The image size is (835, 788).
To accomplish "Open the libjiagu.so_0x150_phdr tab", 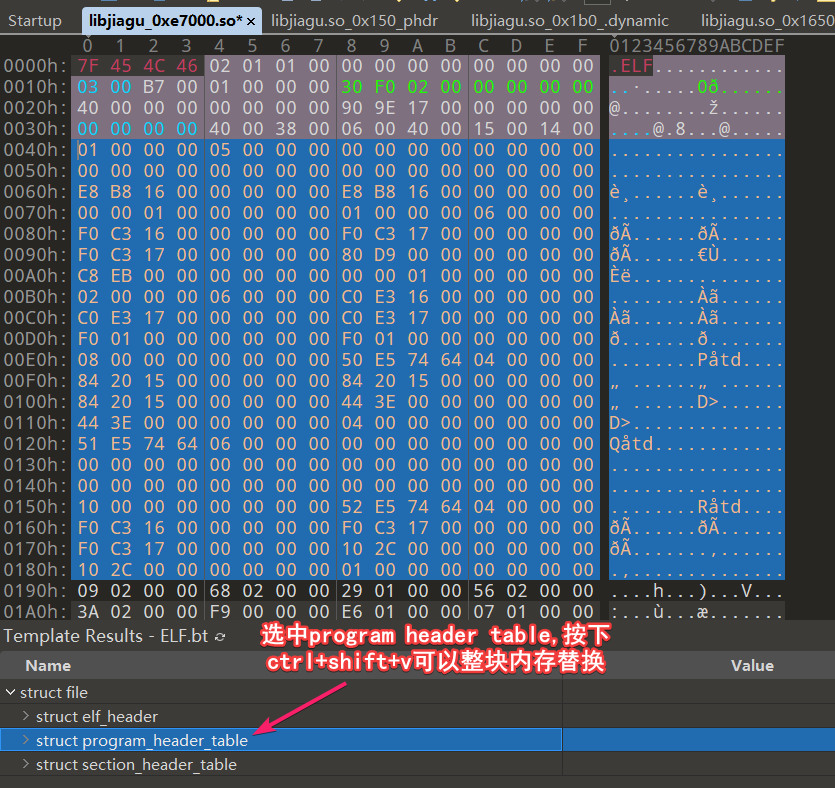I will click(x=354, y=21).
